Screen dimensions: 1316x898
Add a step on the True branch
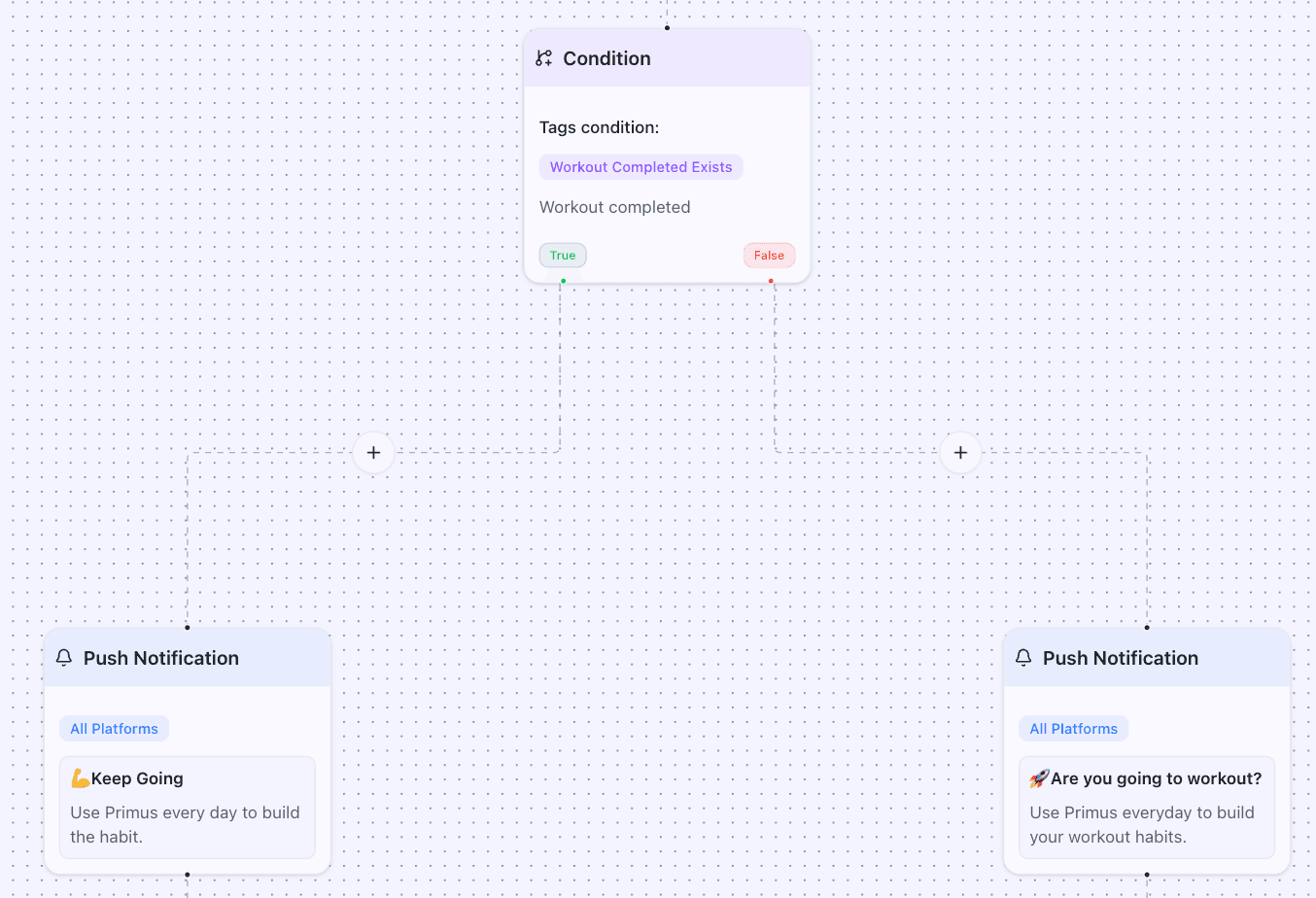pos(373,453)
